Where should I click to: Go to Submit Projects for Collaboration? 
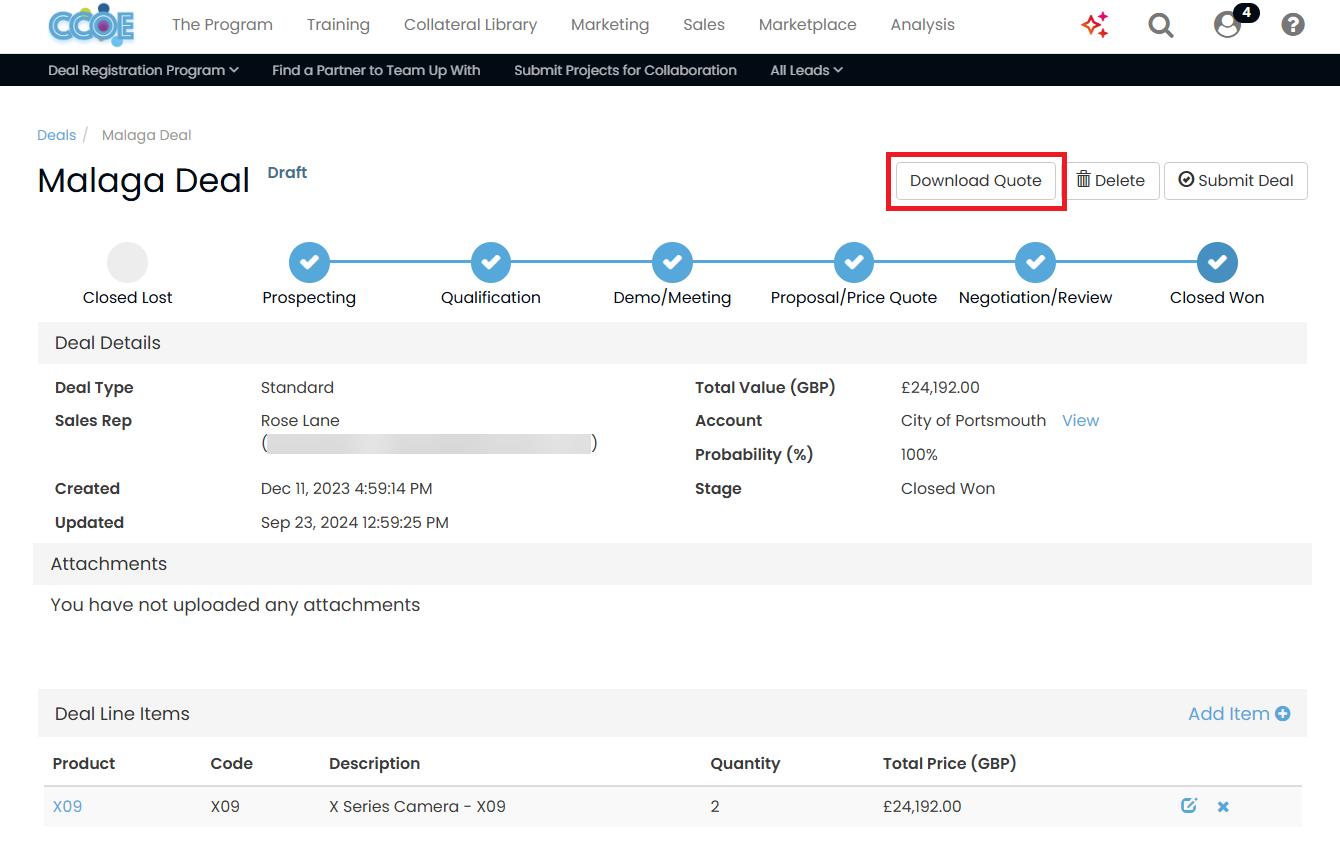[625, 70]
